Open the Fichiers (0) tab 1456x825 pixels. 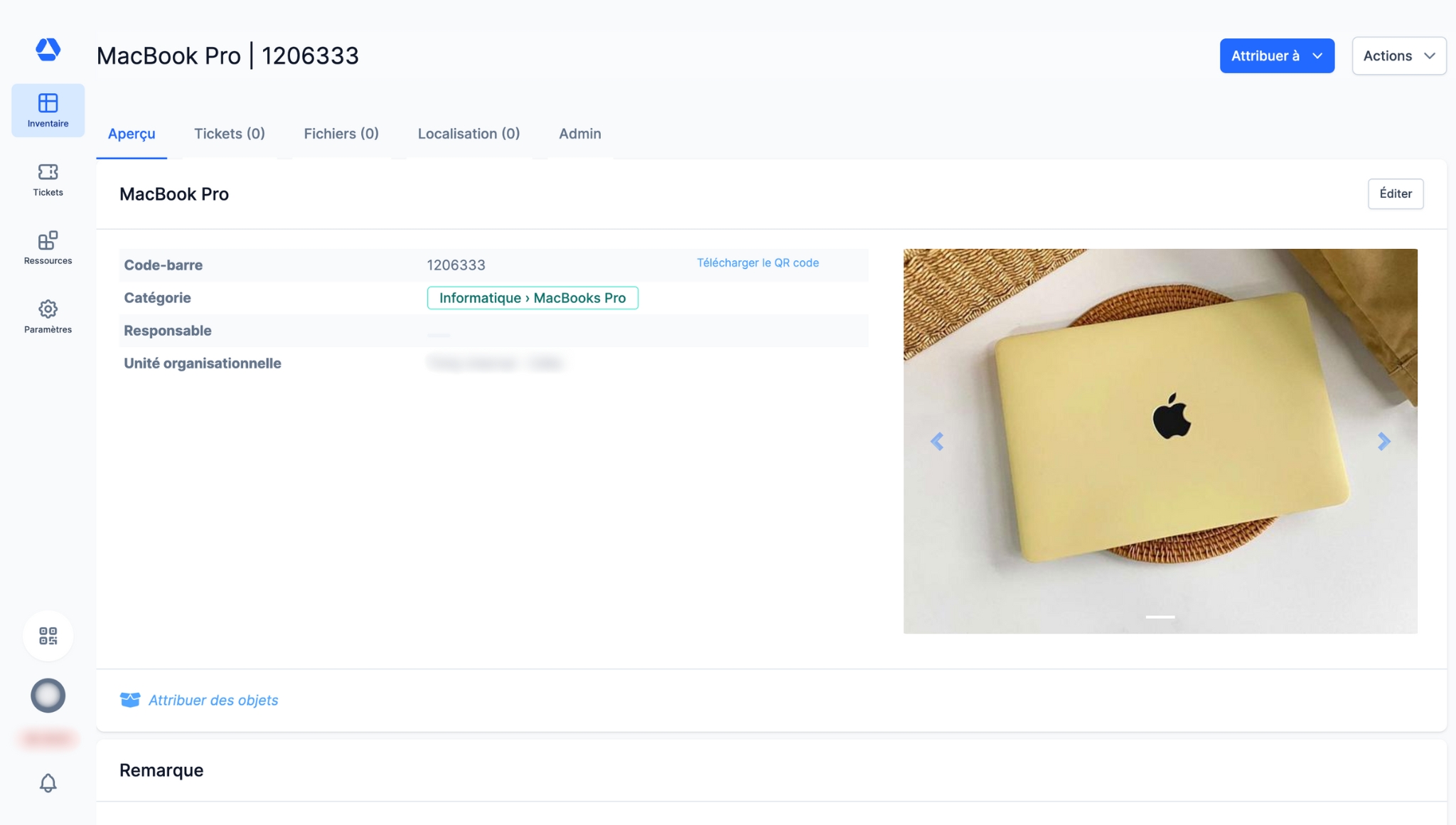point(341,134)
